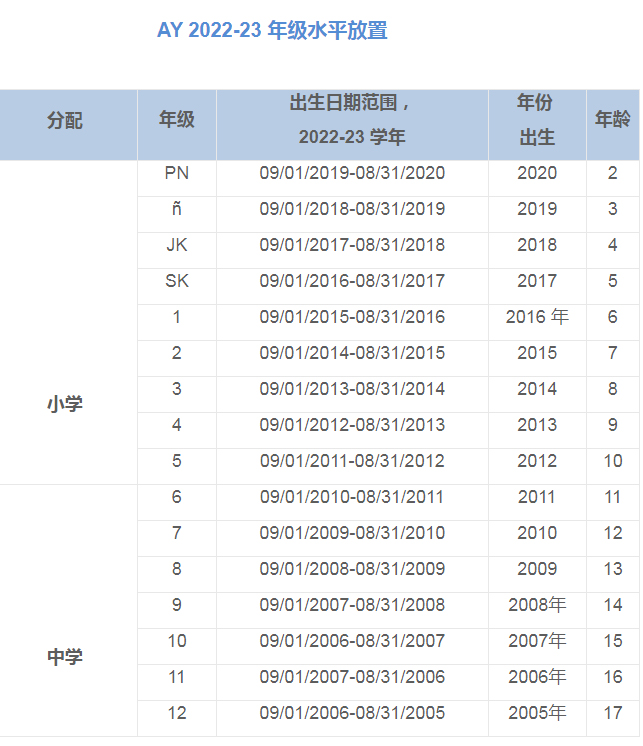This screenshot has width=643, height=746.
Task: Click the birth year cell 2016 年
Action: (x=537, y=317)
